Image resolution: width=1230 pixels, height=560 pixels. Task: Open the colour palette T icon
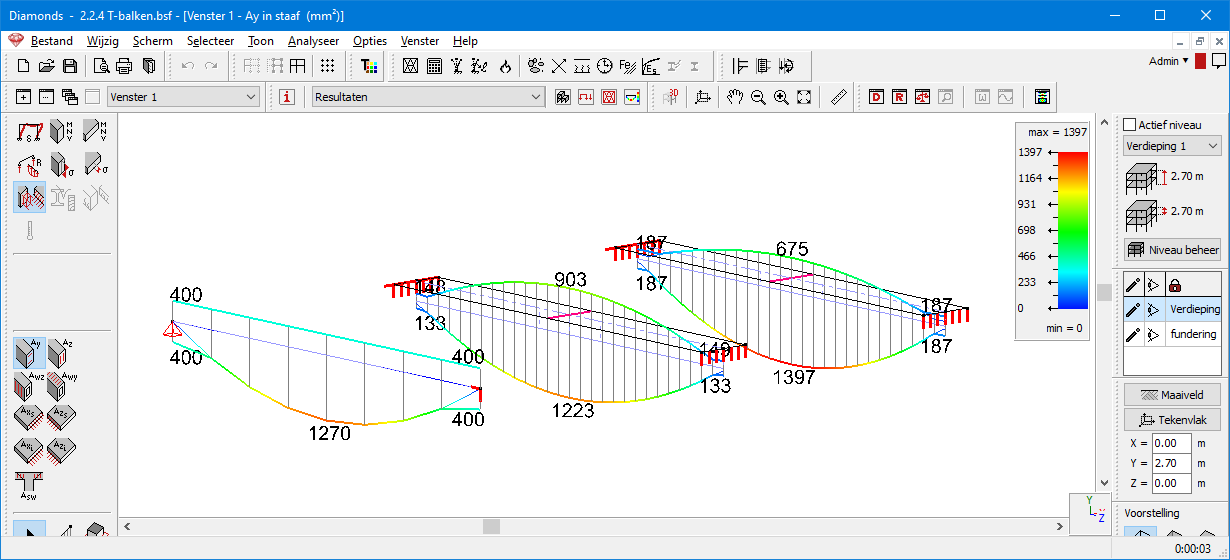pyautogui.click(x=370, y=66)
